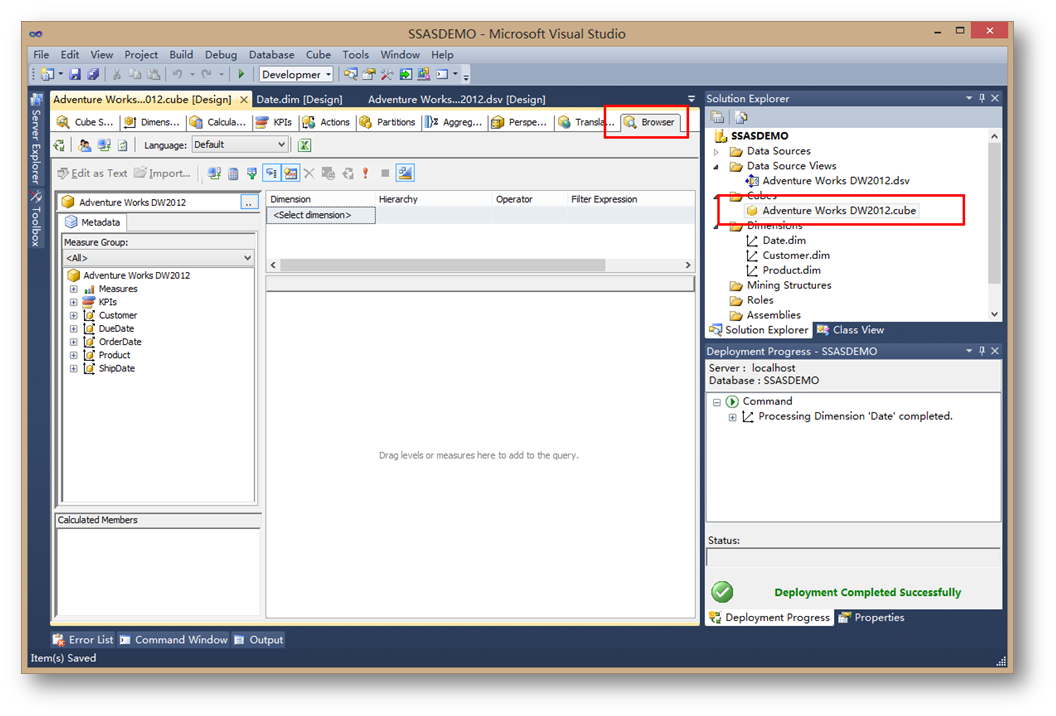This screenshot has height=716, width=1056.
Task: Click the Cancel Query square icon
Action: [x=385, y=173]
